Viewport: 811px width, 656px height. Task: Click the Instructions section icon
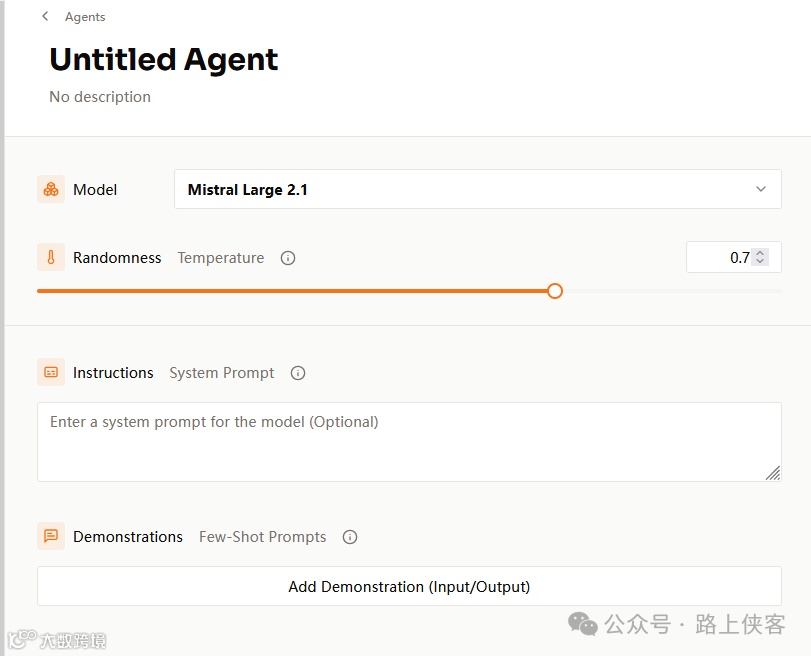click(x=51, y=372)
